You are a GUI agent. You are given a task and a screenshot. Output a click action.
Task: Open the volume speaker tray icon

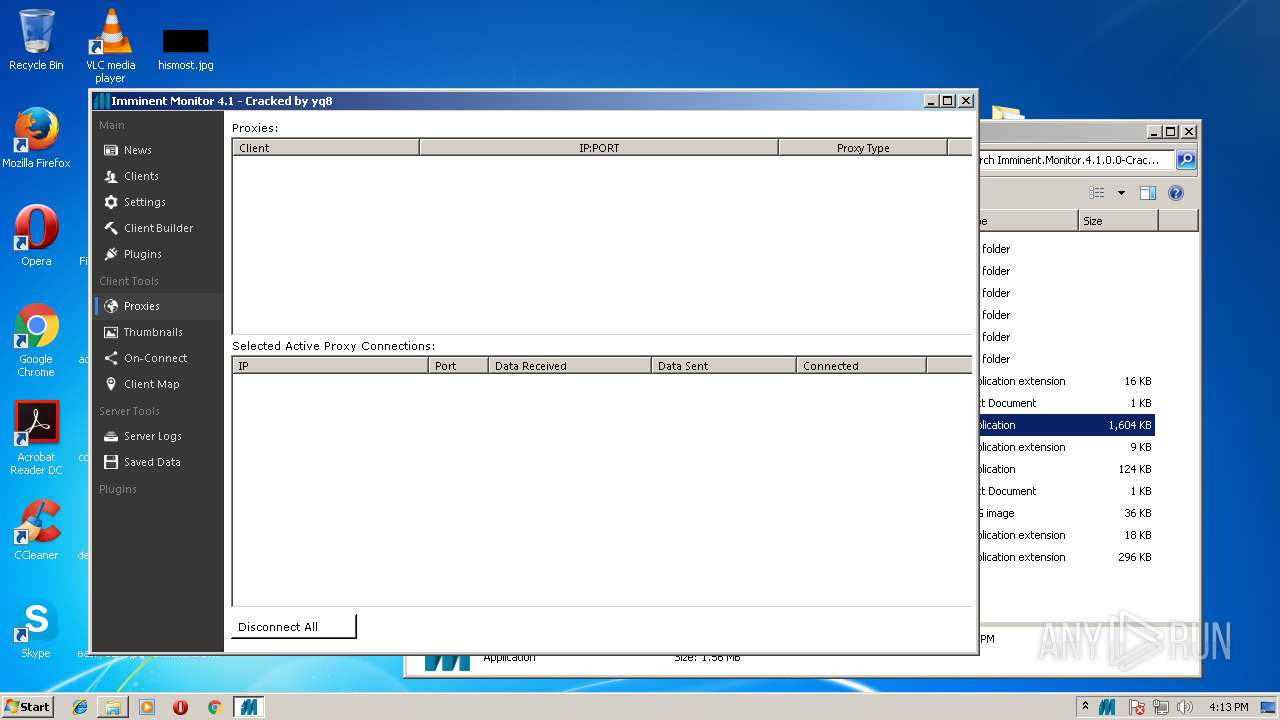[1185, 707]
